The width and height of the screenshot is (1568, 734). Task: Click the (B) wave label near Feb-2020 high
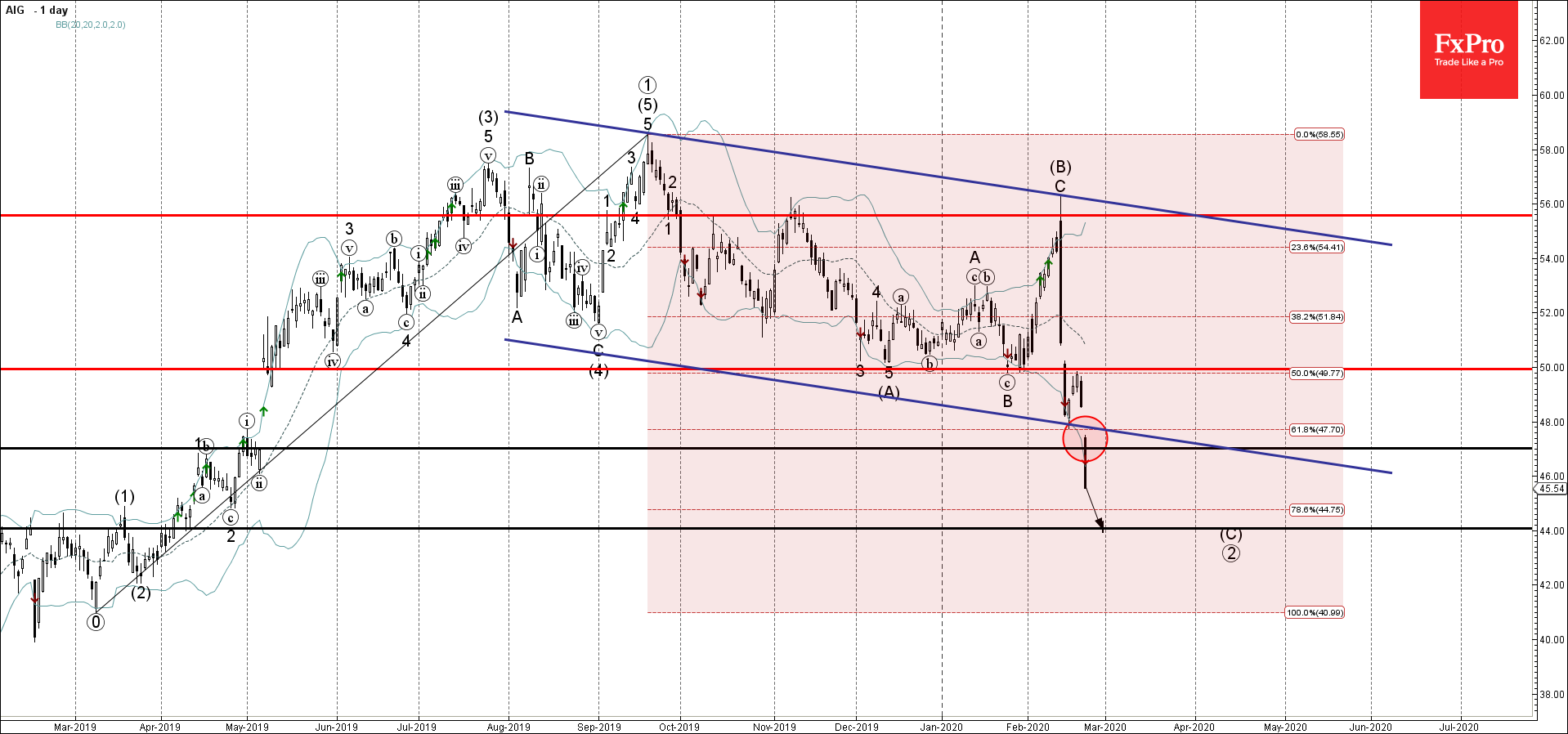pyautogui.click(x=1060, y=168)
